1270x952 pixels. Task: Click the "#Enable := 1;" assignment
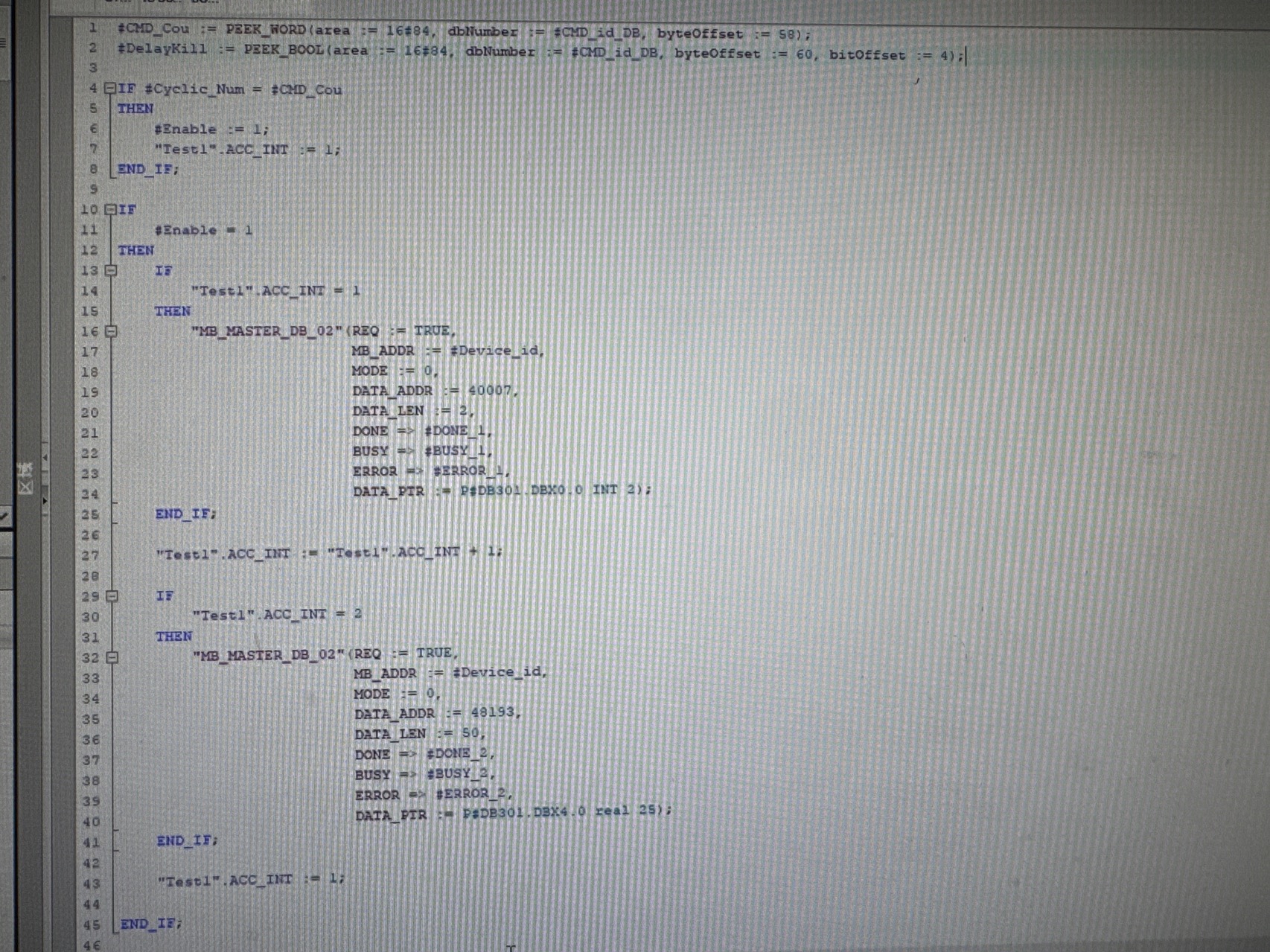tap(212, 129)
